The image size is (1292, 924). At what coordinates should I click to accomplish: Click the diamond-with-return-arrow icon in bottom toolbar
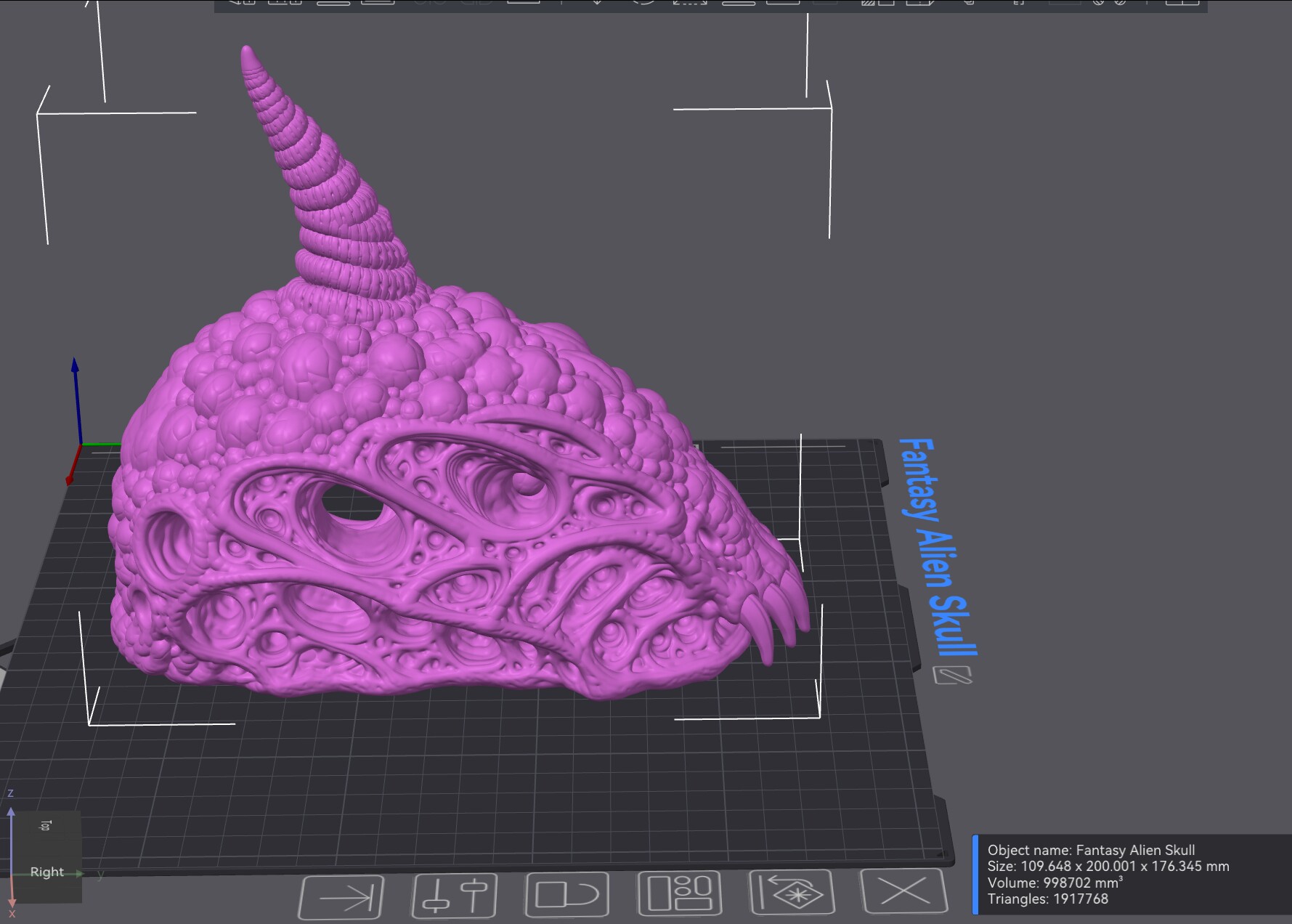(792, 892)
